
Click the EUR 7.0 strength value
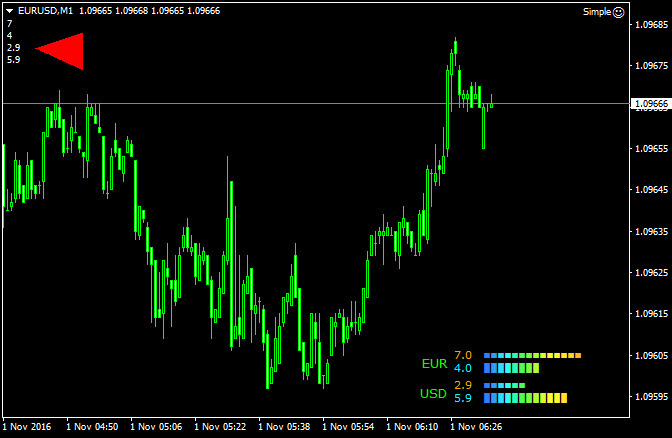[x=463, y=355]
